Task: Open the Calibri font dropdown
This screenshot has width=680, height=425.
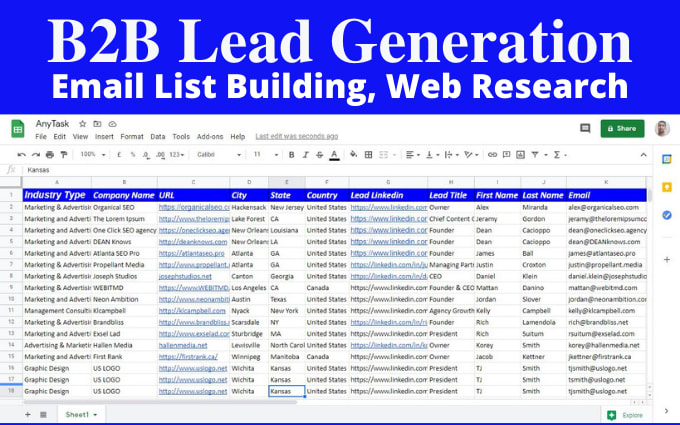Action: coord(219,155)
